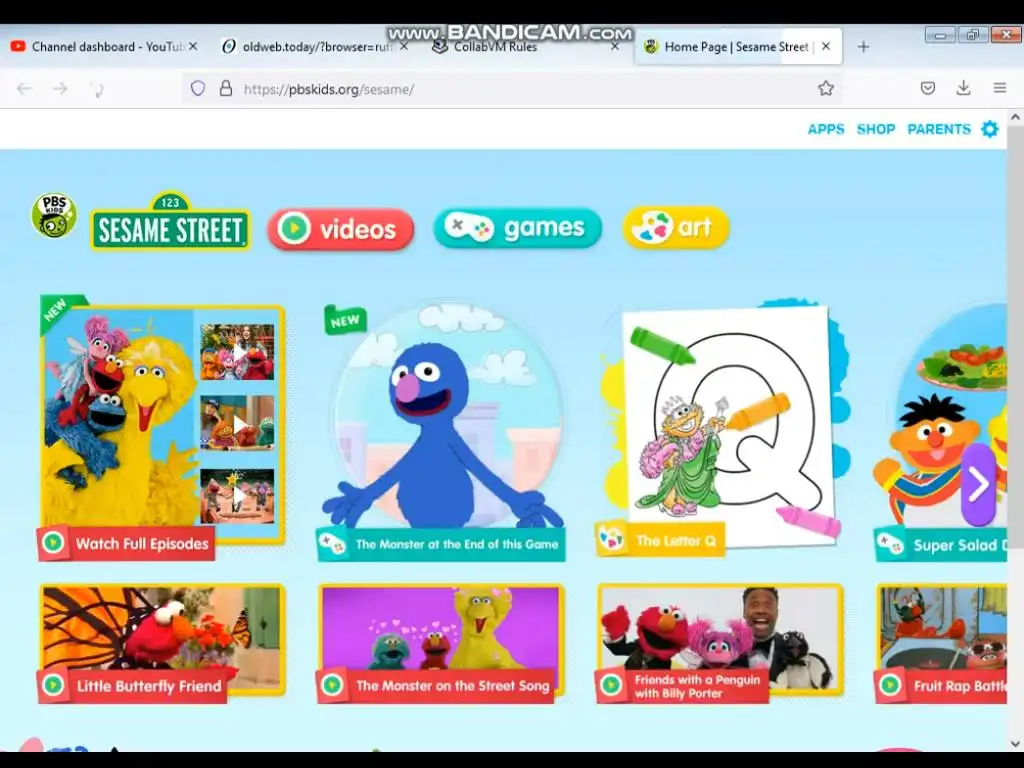1024x768 pixels.
Task: Play The Monster at the End of this Game
Action: pyautogui.click(x=441, y=430)
